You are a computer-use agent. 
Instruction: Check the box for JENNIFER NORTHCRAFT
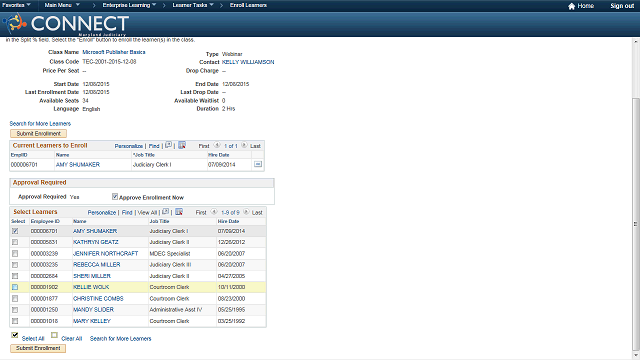[15, 253]
